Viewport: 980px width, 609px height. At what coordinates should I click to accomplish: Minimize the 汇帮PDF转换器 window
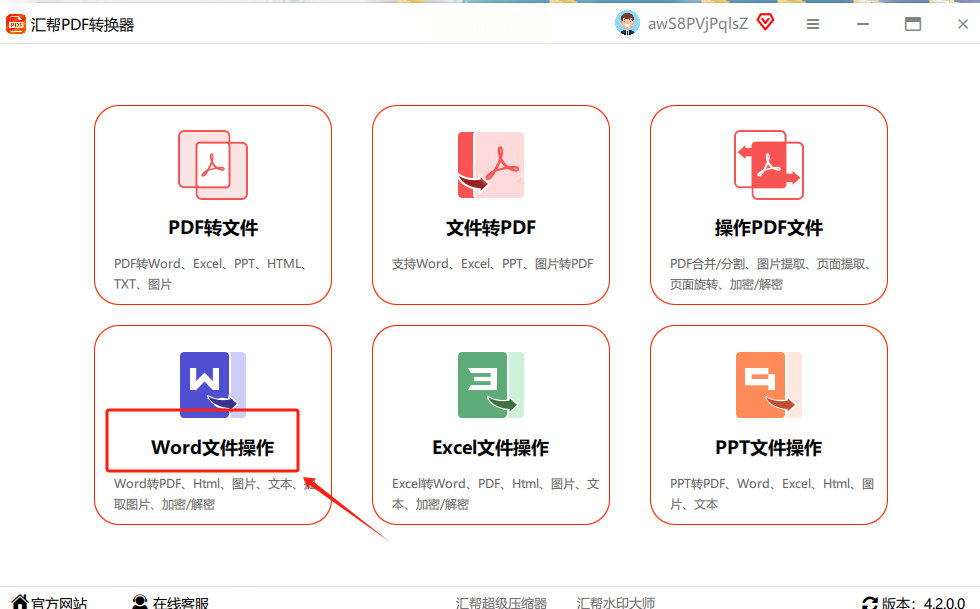point(862,24)
